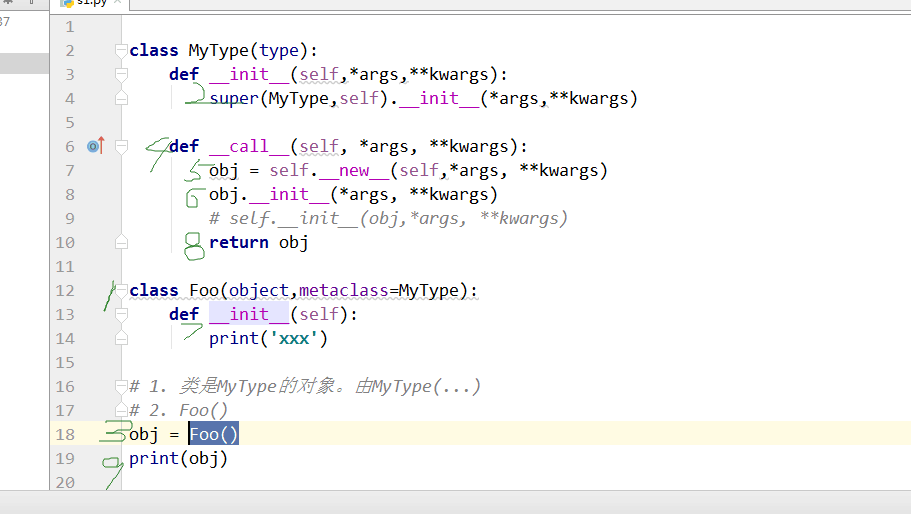Click __new__ in the self.__new__ call
Image resolution: width=911 pixels, height=514 pixels.
coord(354,170)
